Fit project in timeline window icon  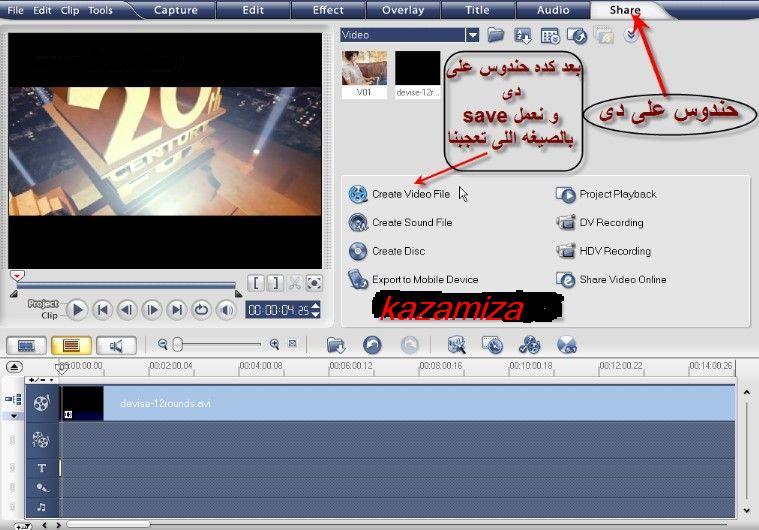point(292,344)
